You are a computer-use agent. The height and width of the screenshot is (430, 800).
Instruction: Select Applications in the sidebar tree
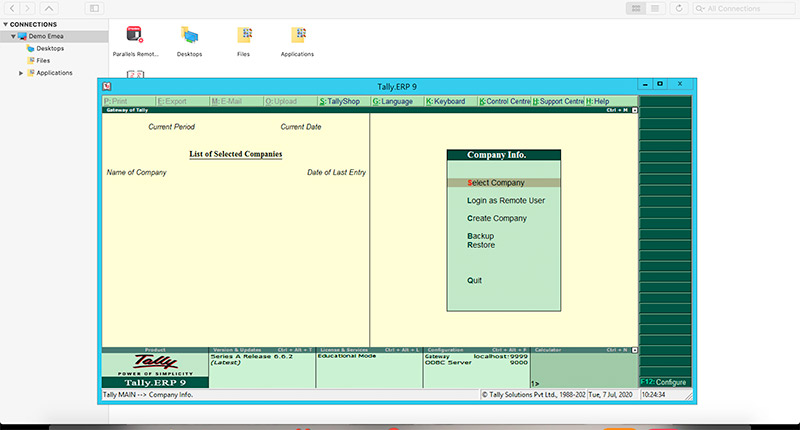[54, 73]
